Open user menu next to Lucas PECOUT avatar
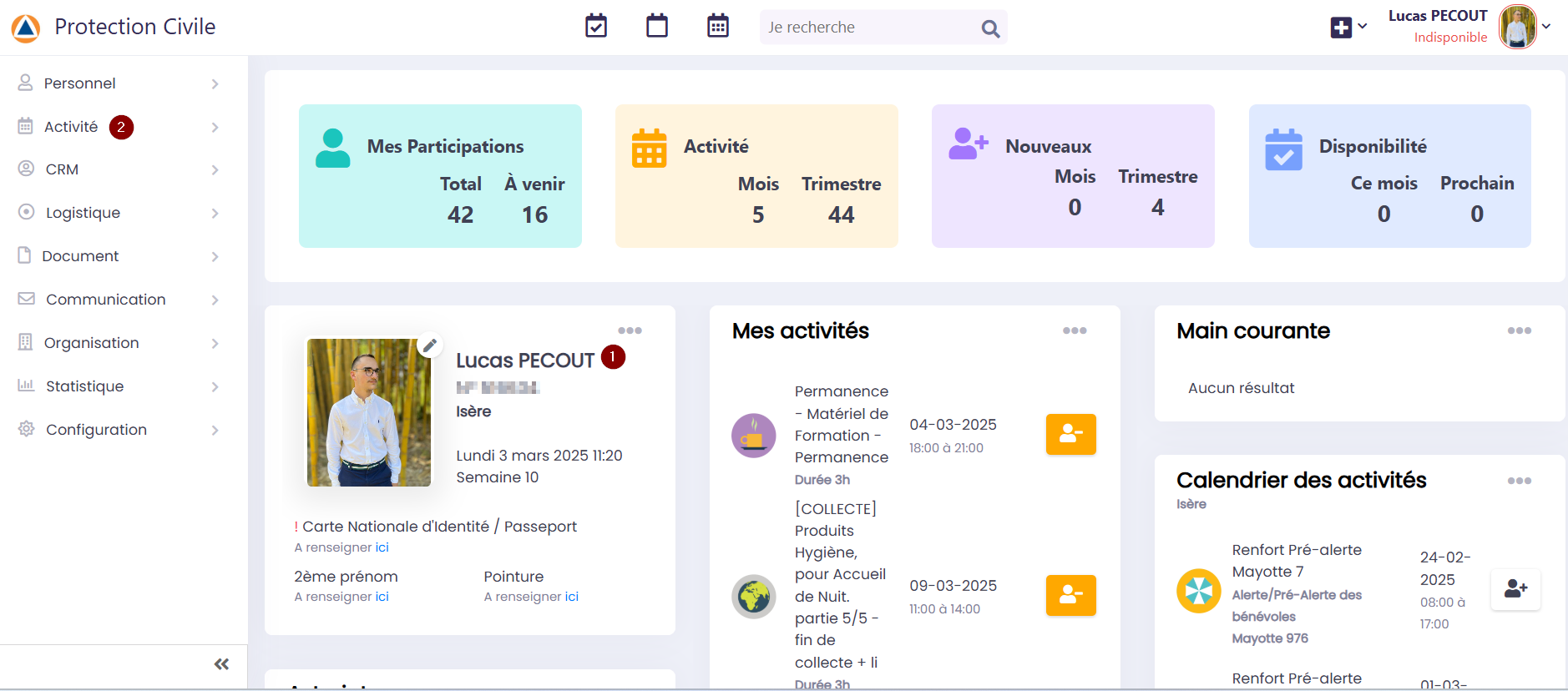The width and height of the screenshot is (1568, 691). (x=1546, y=27)
